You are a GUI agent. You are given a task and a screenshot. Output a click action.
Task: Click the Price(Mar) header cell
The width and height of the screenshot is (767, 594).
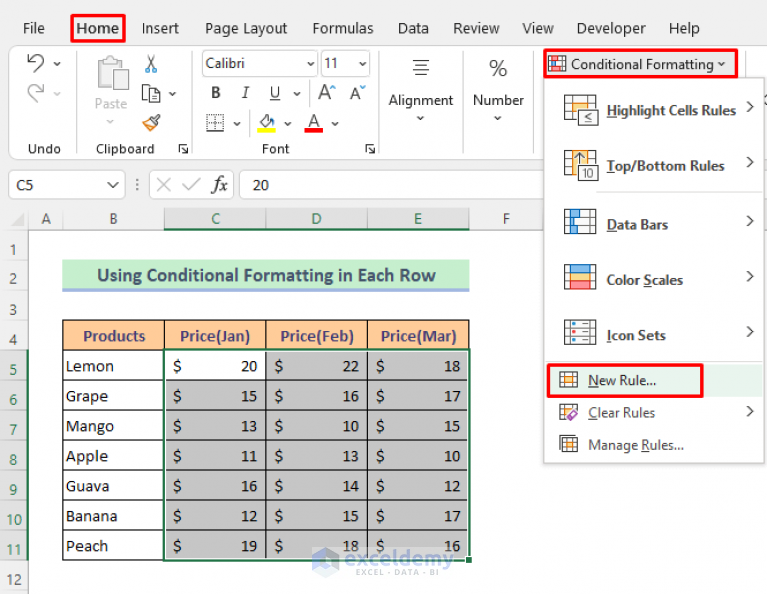click(418, 336)
